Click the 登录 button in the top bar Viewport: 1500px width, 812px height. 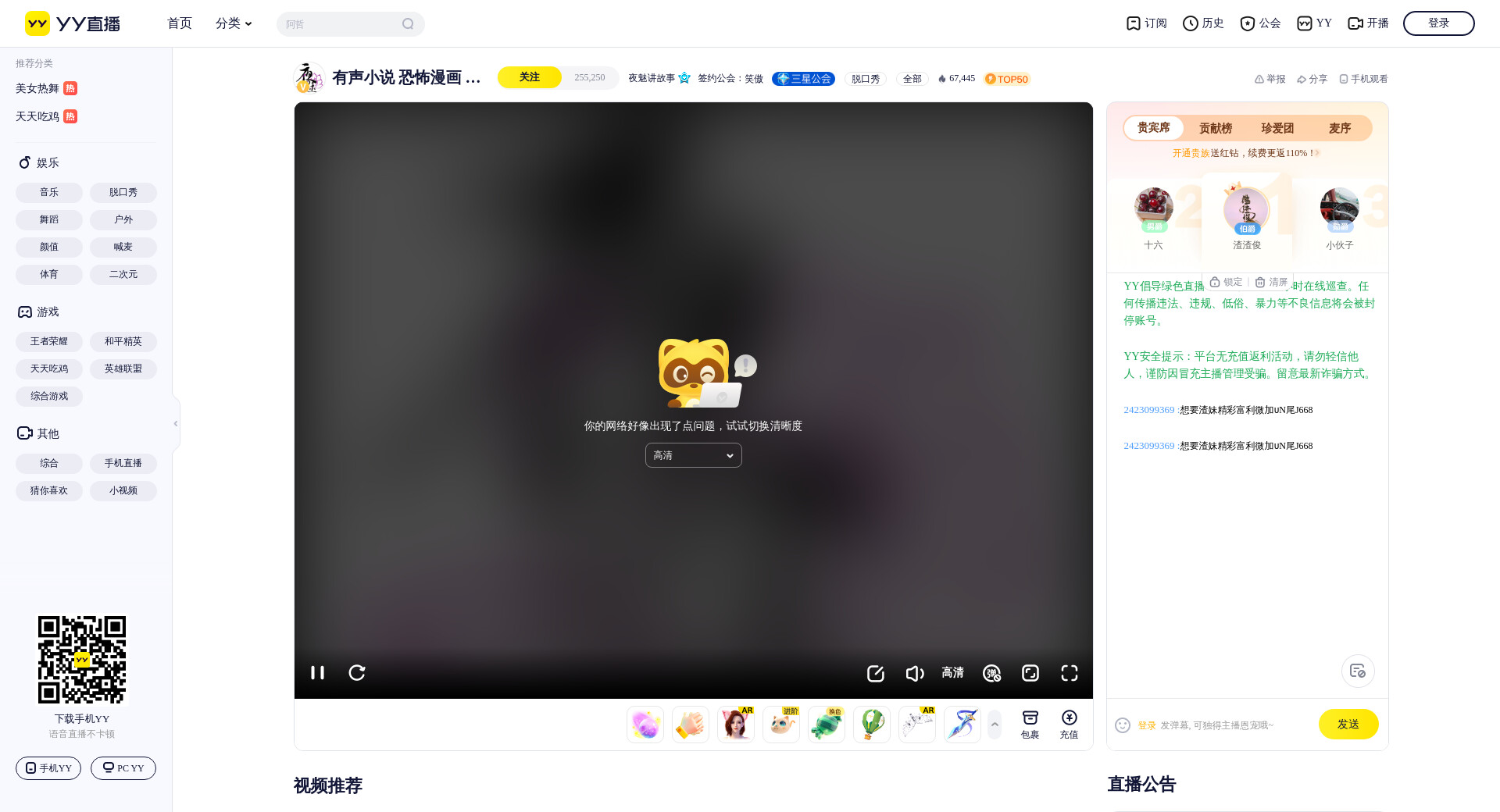(x=1439, y=23)
